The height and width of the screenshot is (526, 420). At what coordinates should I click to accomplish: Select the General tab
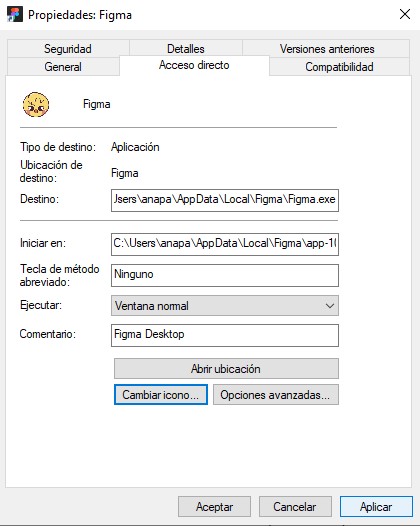point(63,66)
